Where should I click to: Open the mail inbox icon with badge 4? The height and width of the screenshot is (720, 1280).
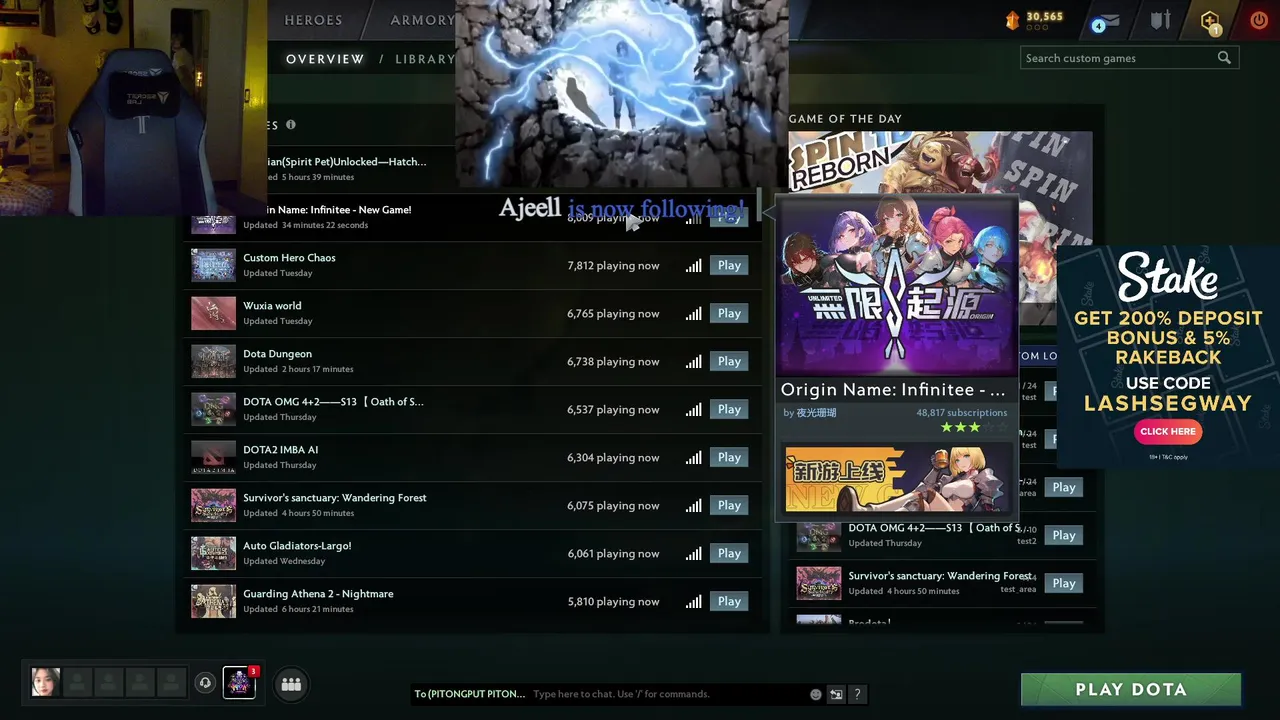1107,22
